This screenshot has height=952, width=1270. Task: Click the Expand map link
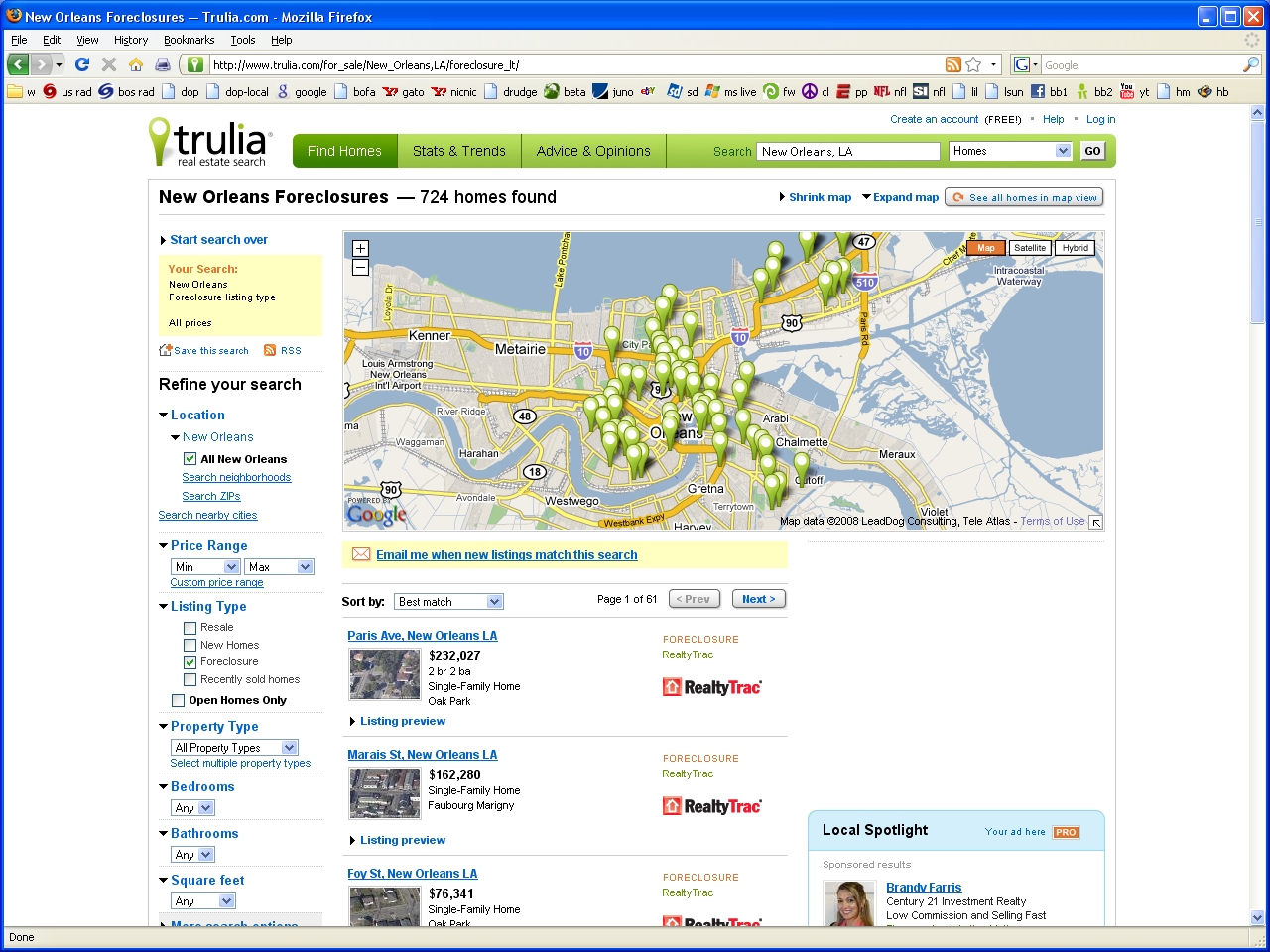pyautogui.click(x=906, y=197)
